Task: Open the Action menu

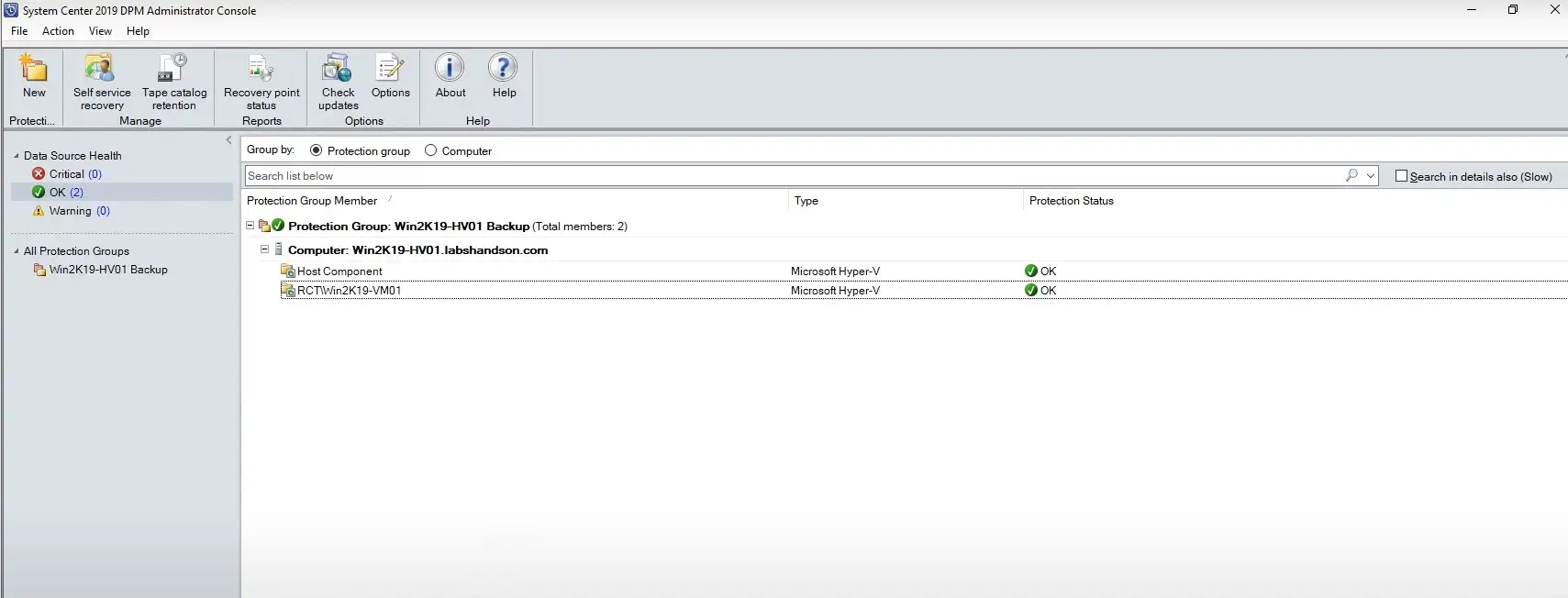Action: [x=58, y=31]
